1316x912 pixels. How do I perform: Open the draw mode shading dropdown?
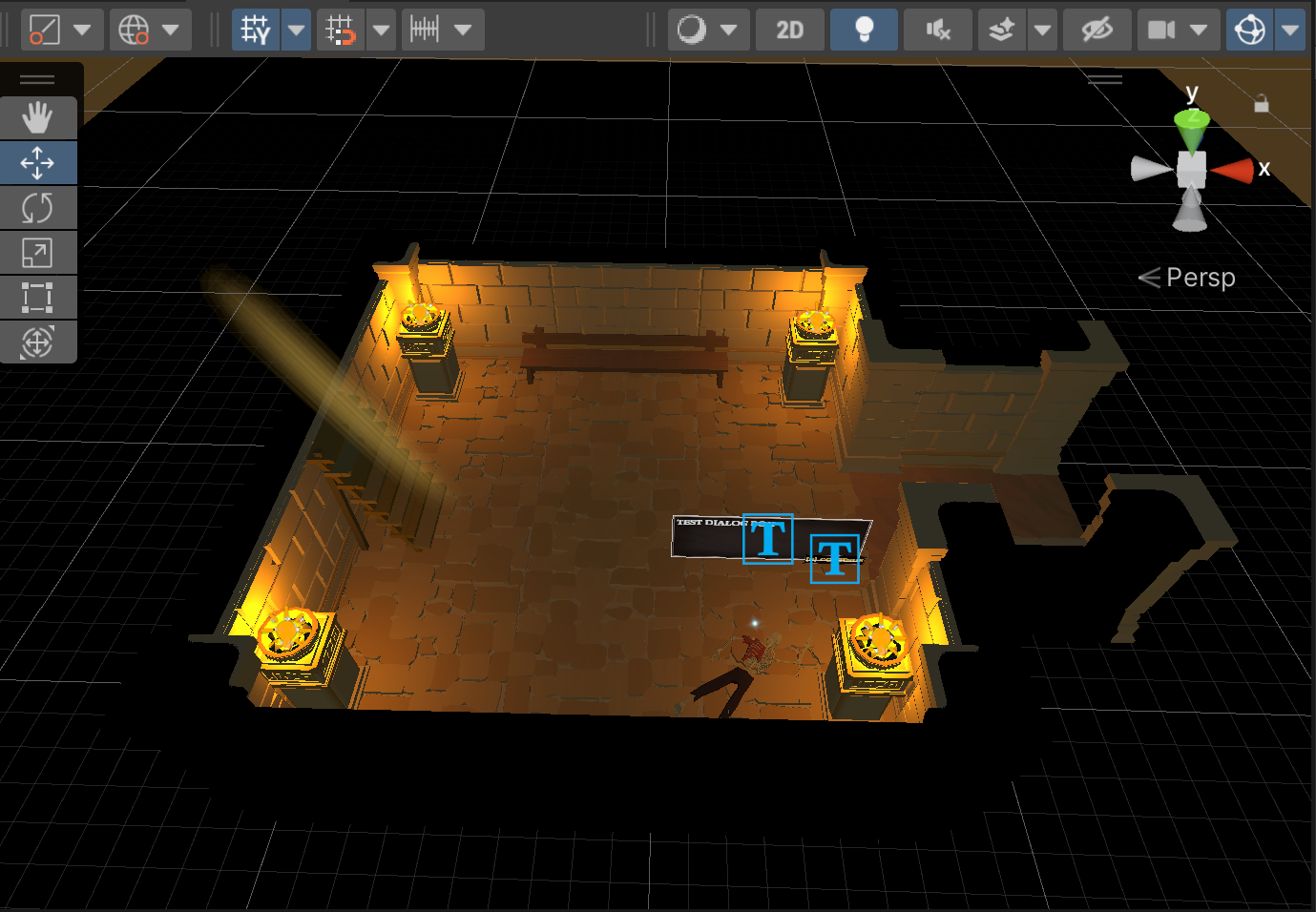point(708,30)
